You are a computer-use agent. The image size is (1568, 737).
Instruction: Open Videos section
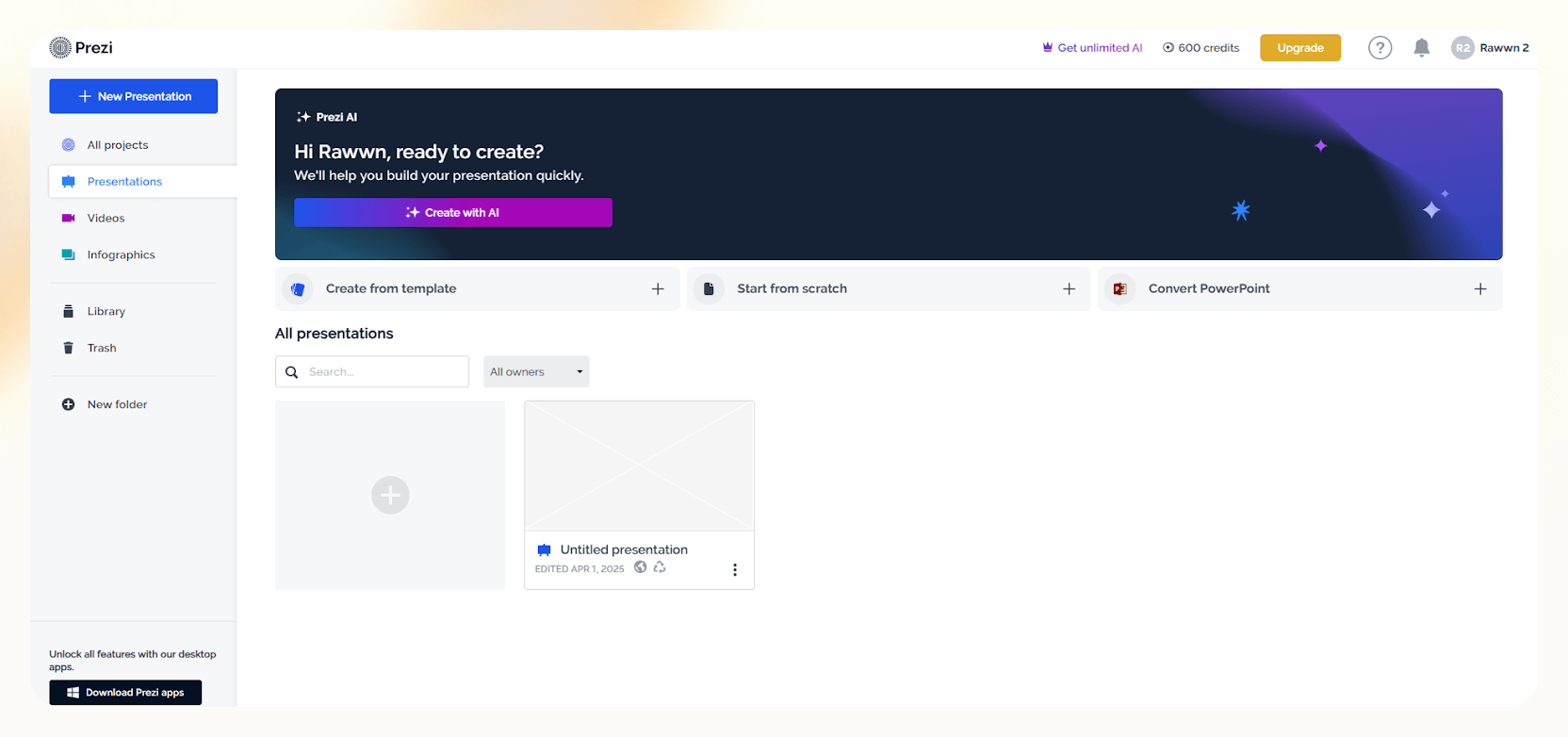[106, 218]
